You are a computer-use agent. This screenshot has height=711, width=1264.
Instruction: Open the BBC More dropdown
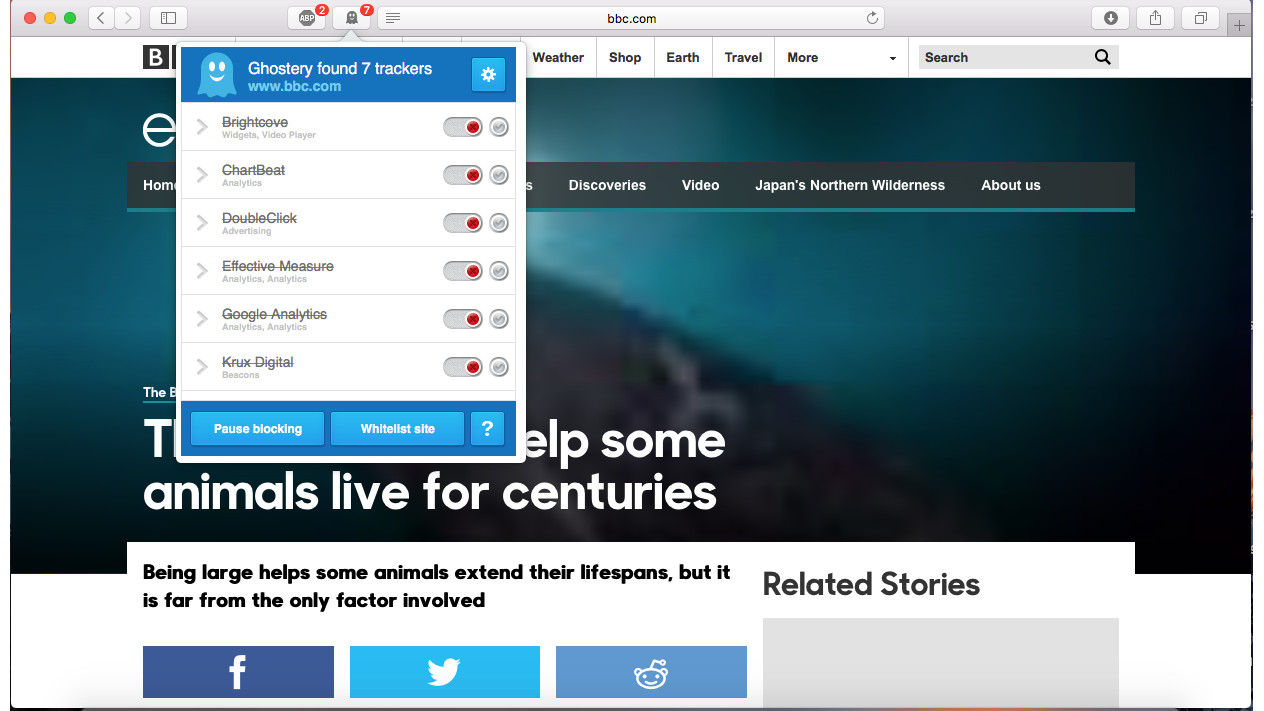coord(842,57)
